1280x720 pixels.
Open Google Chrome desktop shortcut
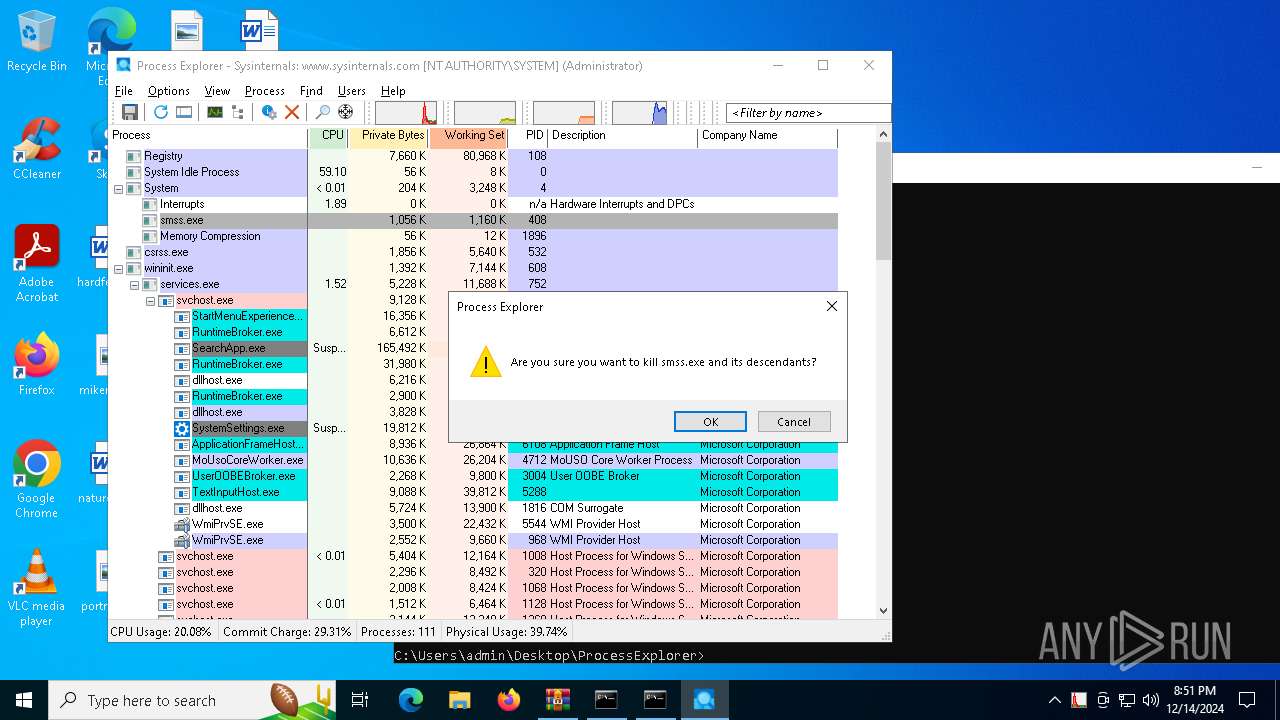tap(37, 480)
